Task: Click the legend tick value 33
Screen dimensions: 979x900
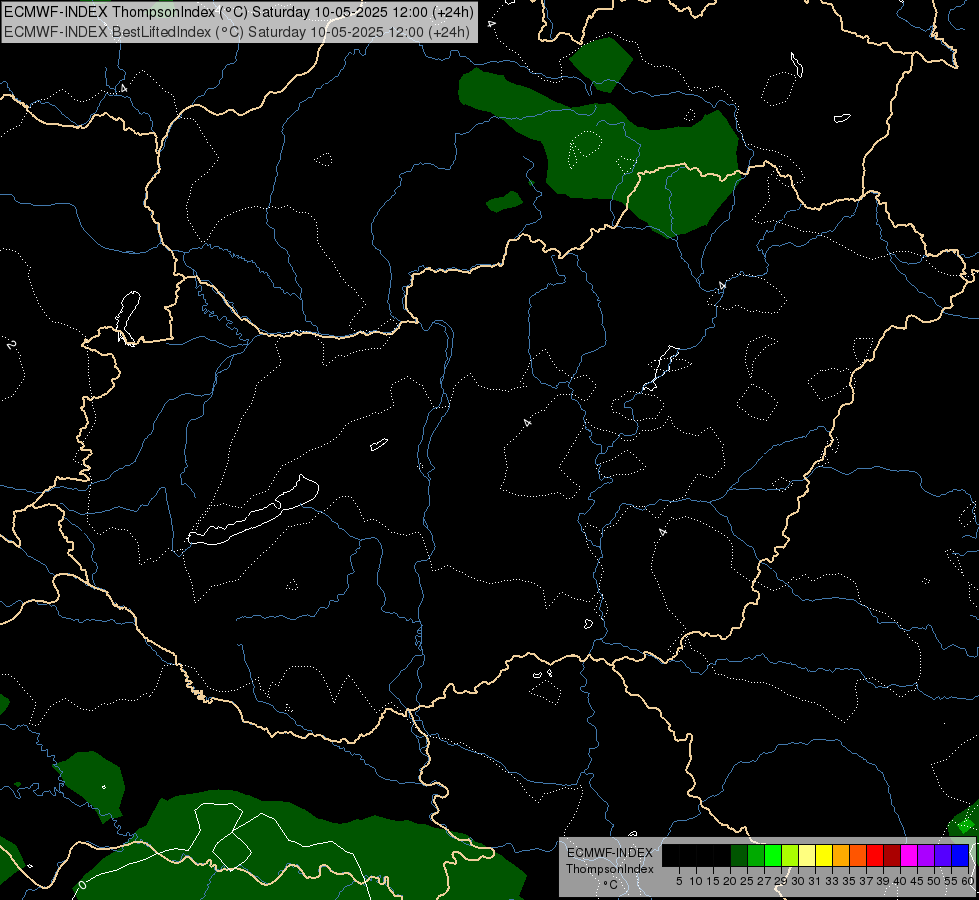Action: point(832,881)
